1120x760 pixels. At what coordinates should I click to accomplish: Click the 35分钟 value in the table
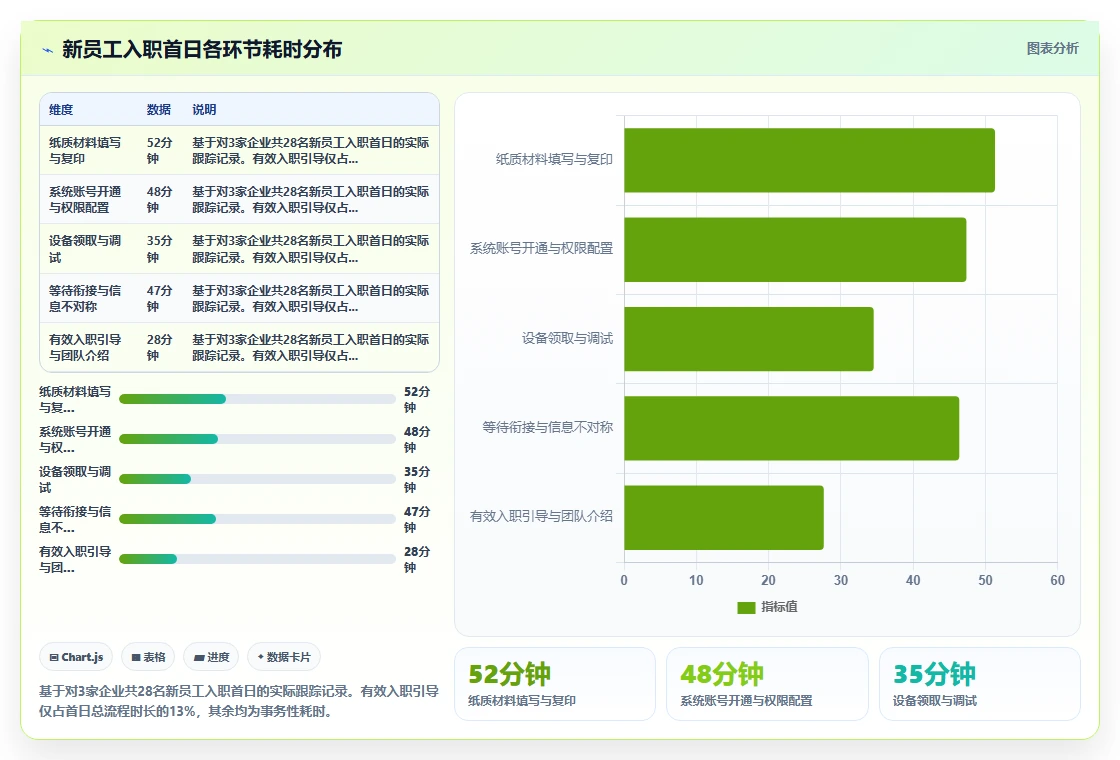click(x=159, y=249)
